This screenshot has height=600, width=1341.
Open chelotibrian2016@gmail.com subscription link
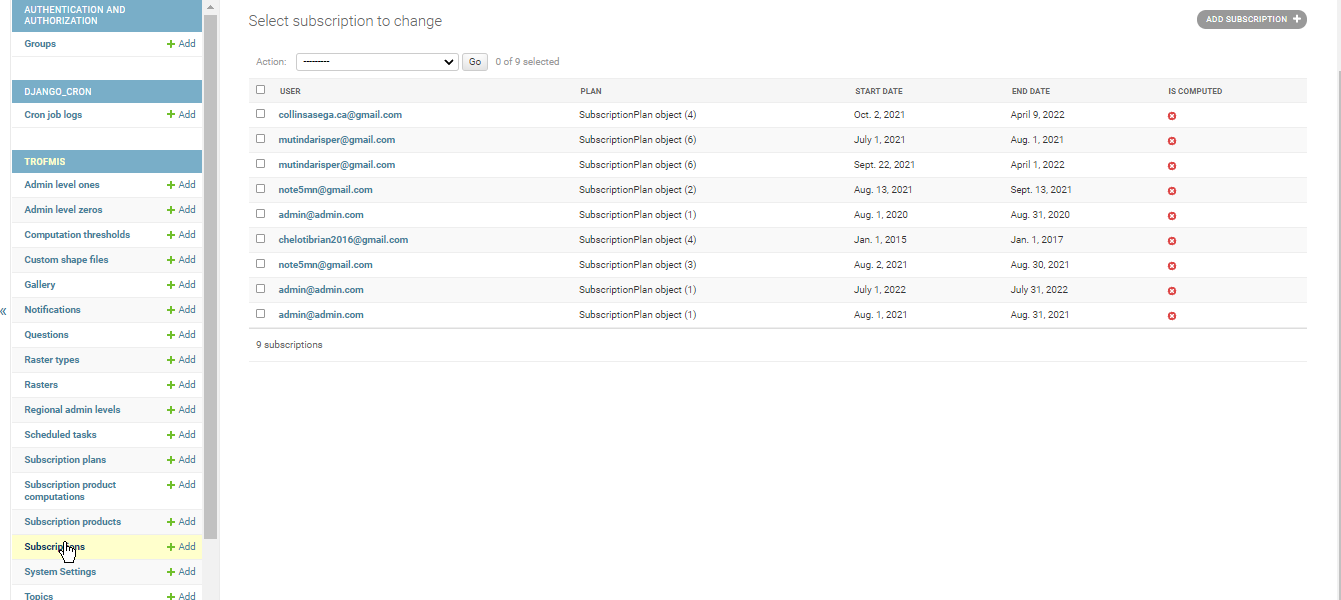click(343, 240)
